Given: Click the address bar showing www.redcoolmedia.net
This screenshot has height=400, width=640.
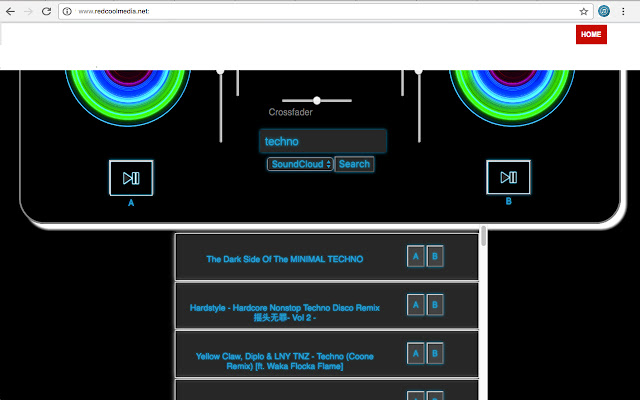Looking at the screenshot, I should [x=326, y=11].
